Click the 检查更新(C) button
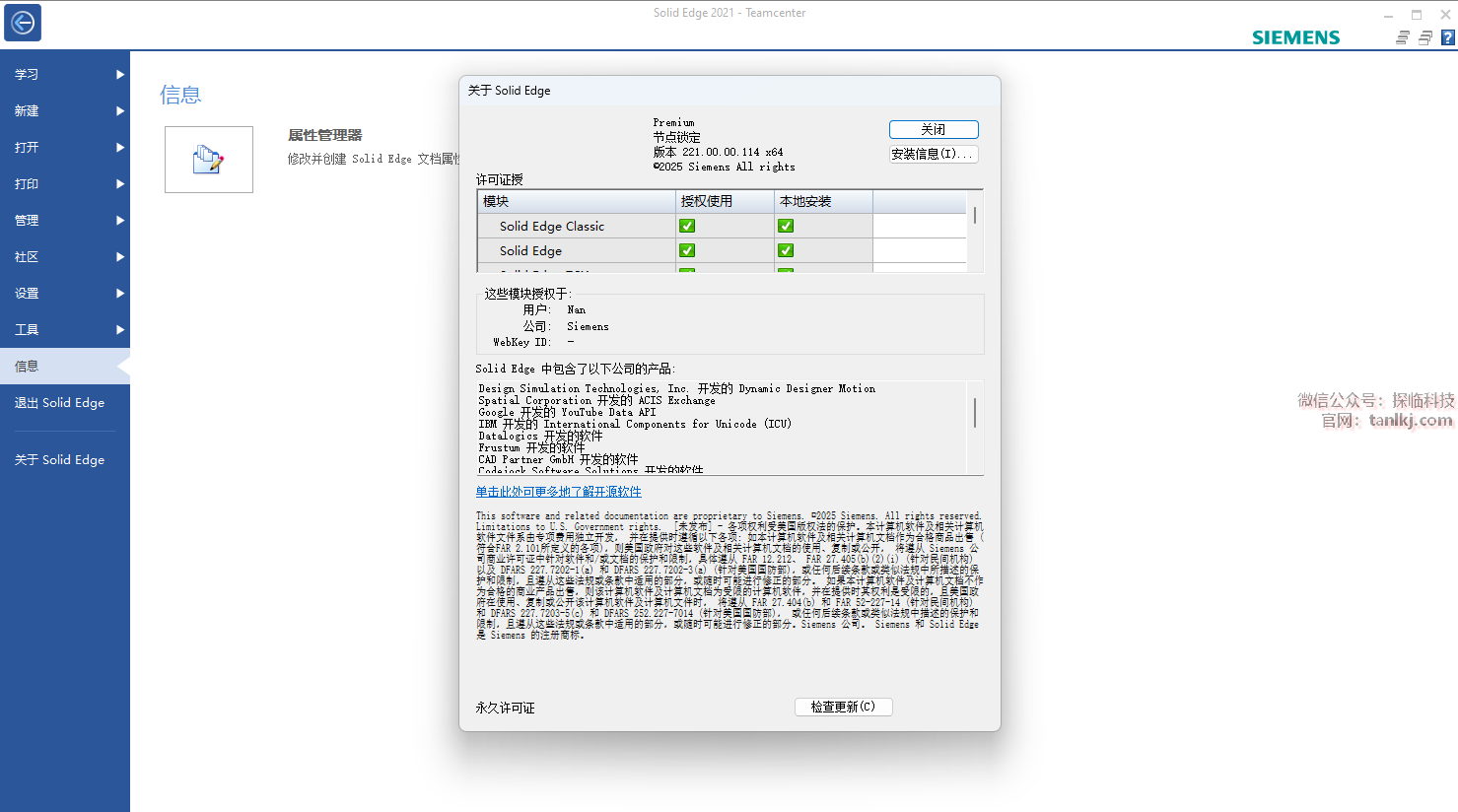Image resolution: width=1458 pixels, height=812 pixels. (843, 707)
